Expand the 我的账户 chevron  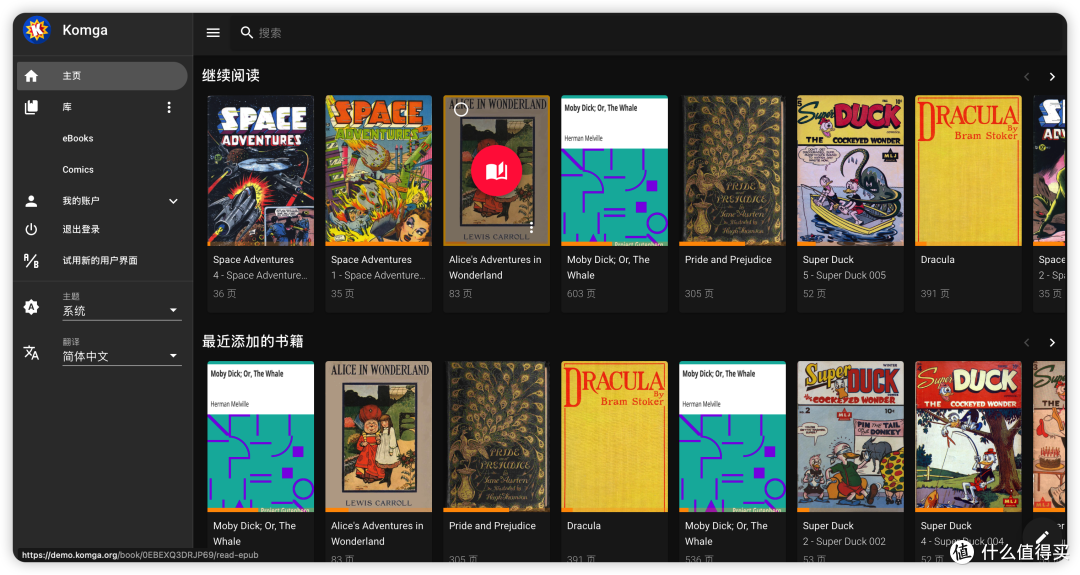[174, 201]
